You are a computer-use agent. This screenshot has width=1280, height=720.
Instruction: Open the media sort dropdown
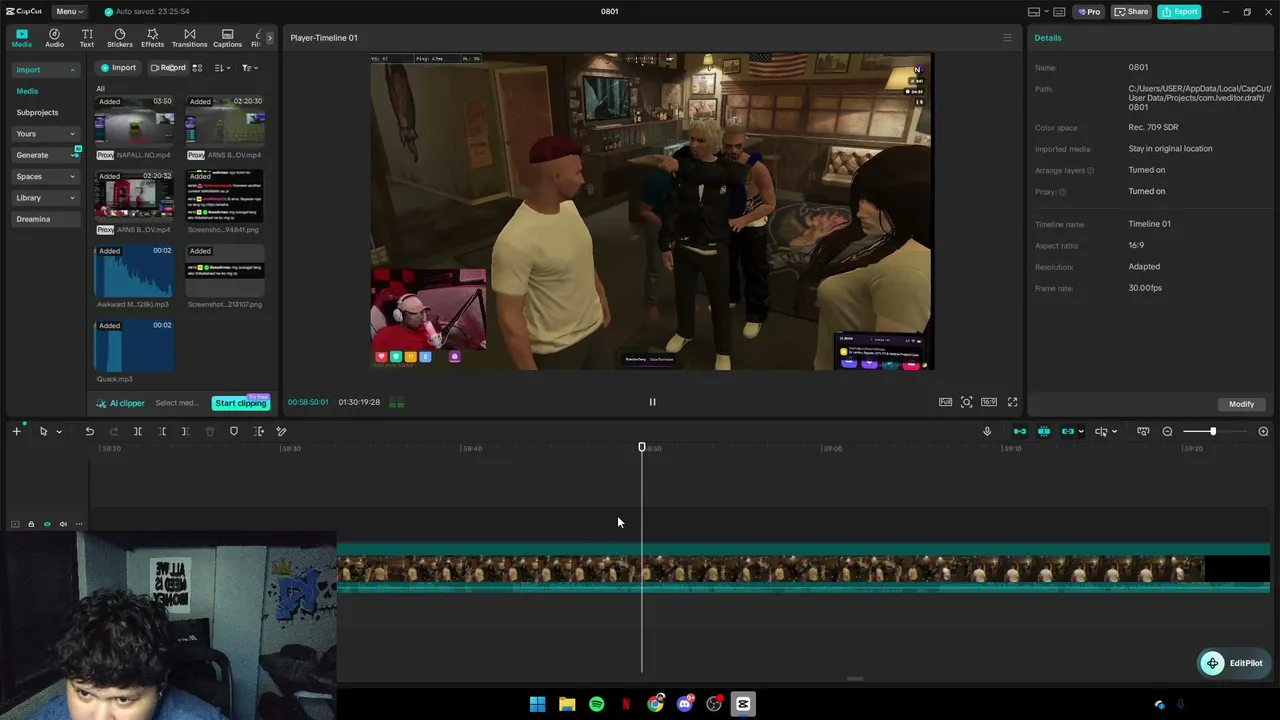pos(223,68)
